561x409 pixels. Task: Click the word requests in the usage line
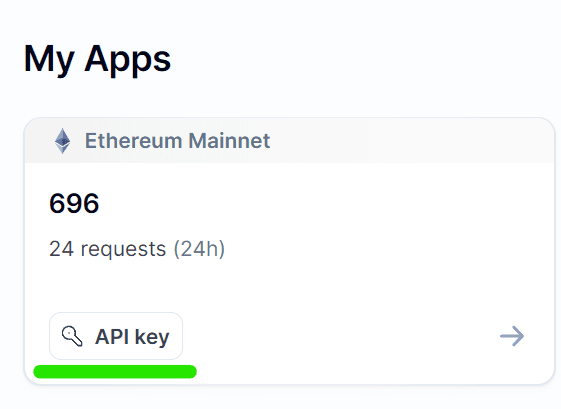point(123,249)
